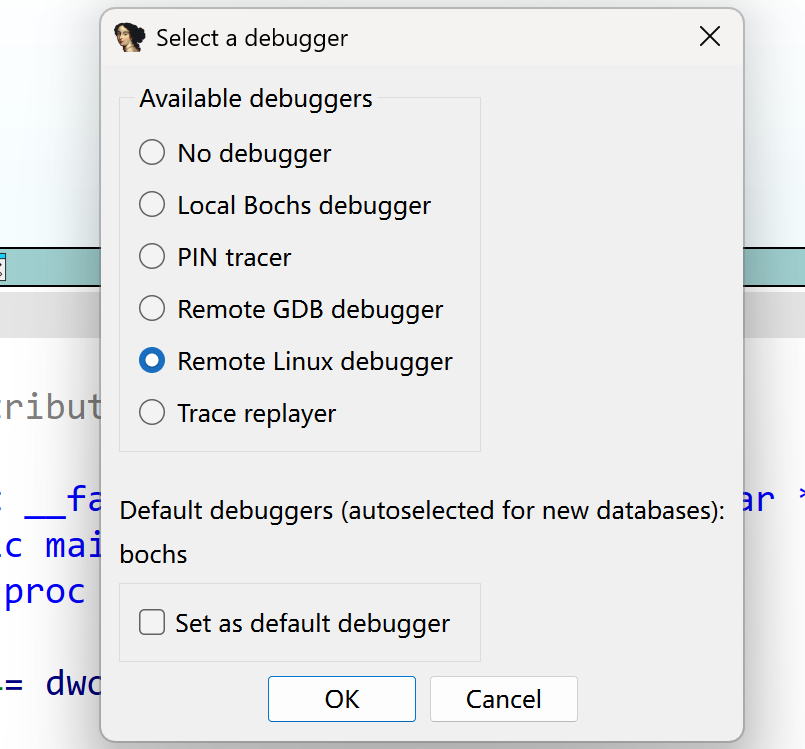Image resolution: width=805 pixels, height=749 pixels.
Task: Choose Local Bochs debugger
Action: (x=152, y=205)
